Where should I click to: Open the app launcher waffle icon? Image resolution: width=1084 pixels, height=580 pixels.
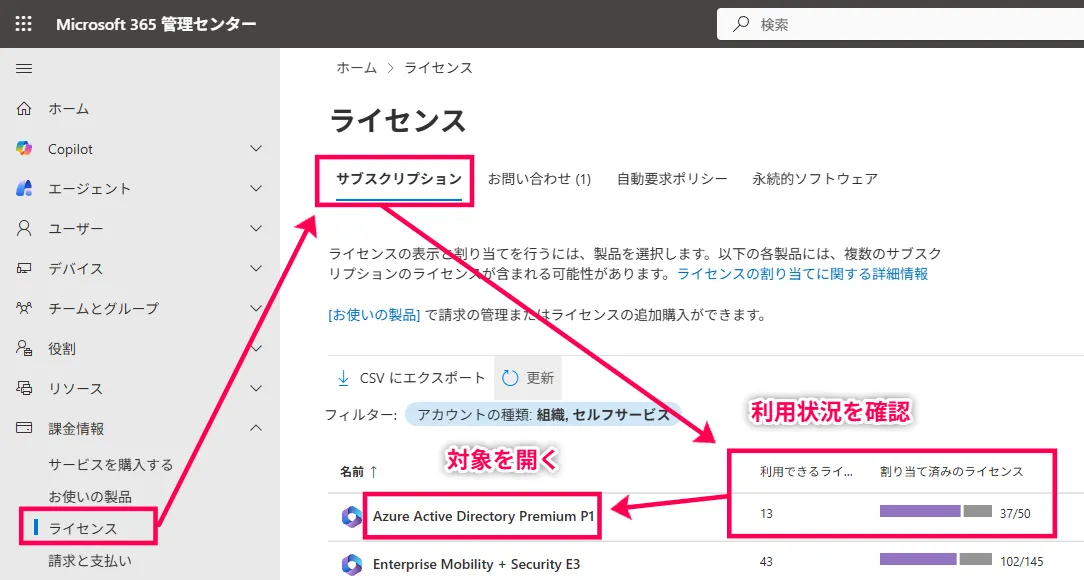pyautogui.click(x=24, y=24)
